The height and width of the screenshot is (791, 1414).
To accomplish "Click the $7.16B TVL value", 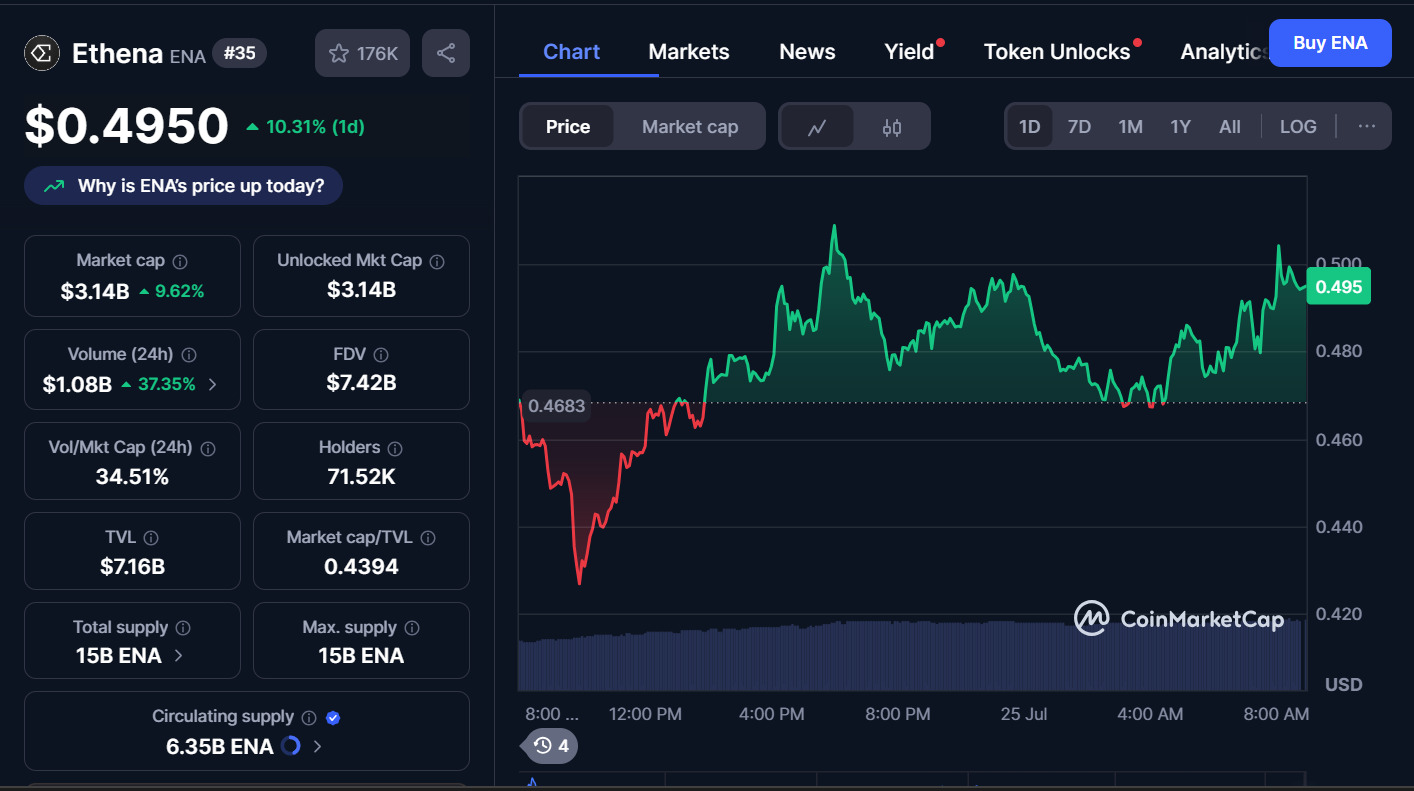I will click(x=132, y=567).
